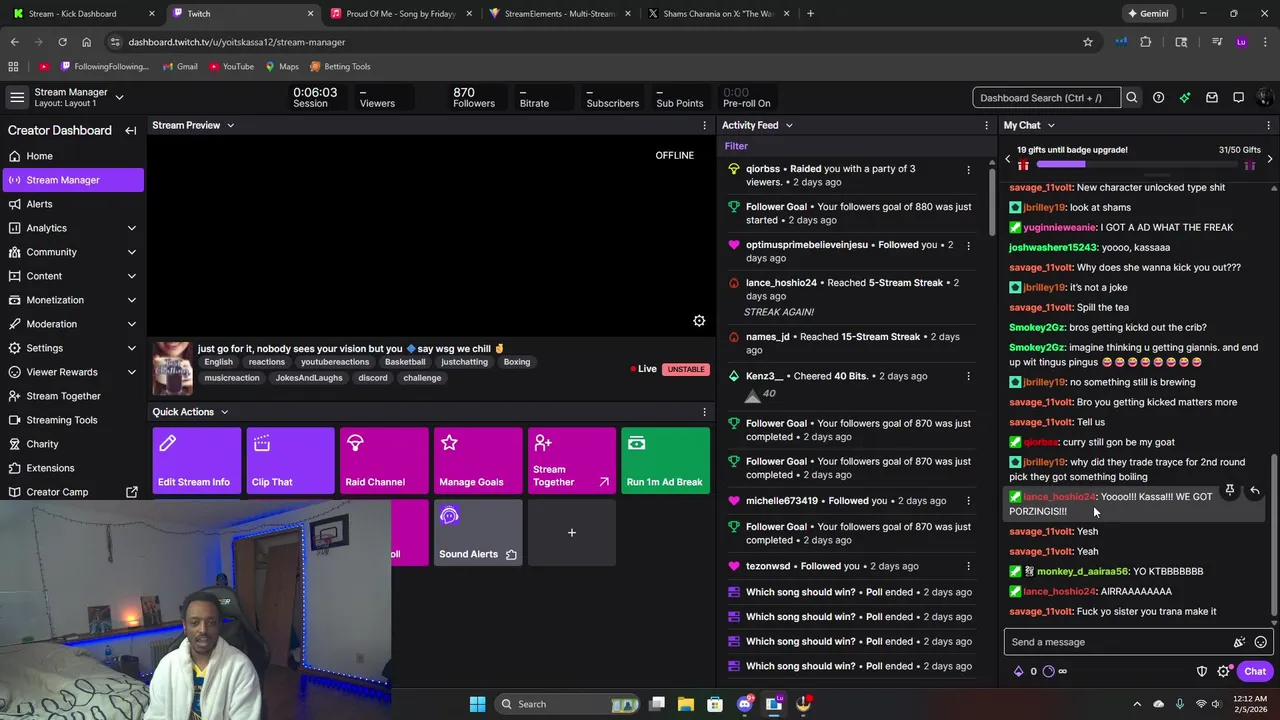
Task: Open the Stream Preview dropdown chevron
Action: click(230, 126)
